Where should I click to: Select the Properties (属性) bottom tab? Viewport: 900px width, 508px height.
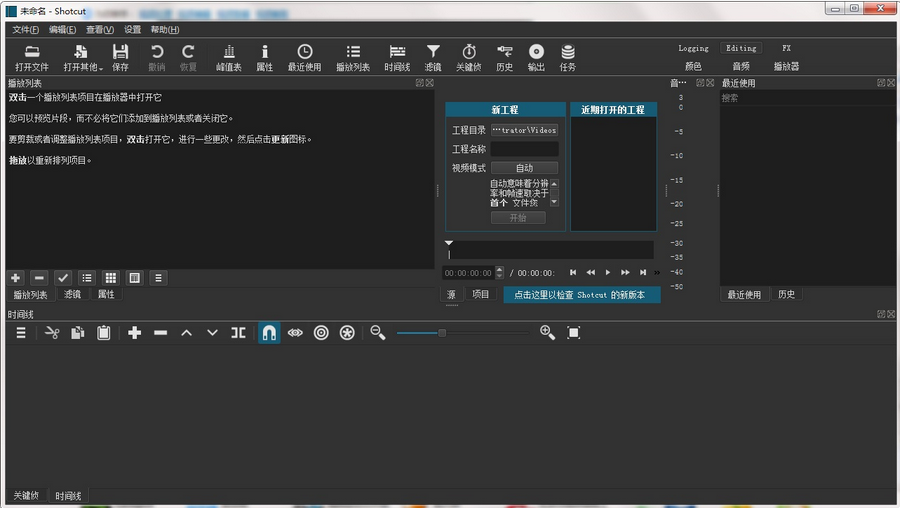(x=106, y=294)
